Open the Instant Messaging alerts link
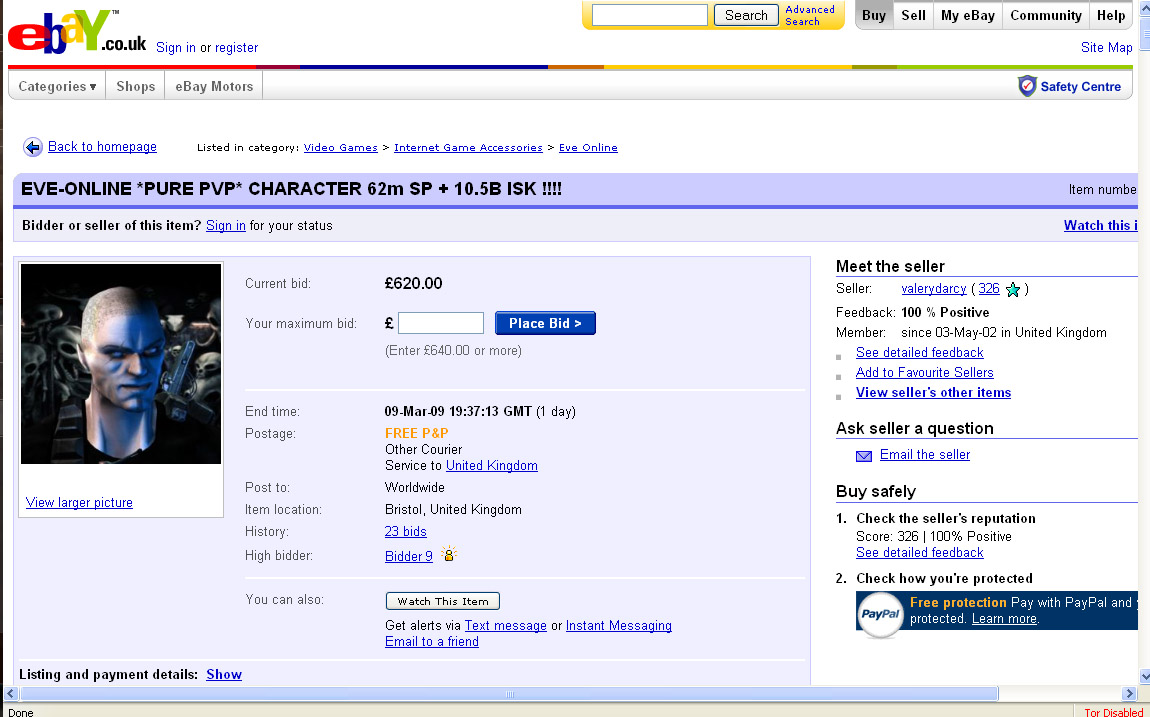 click(618, 625)
